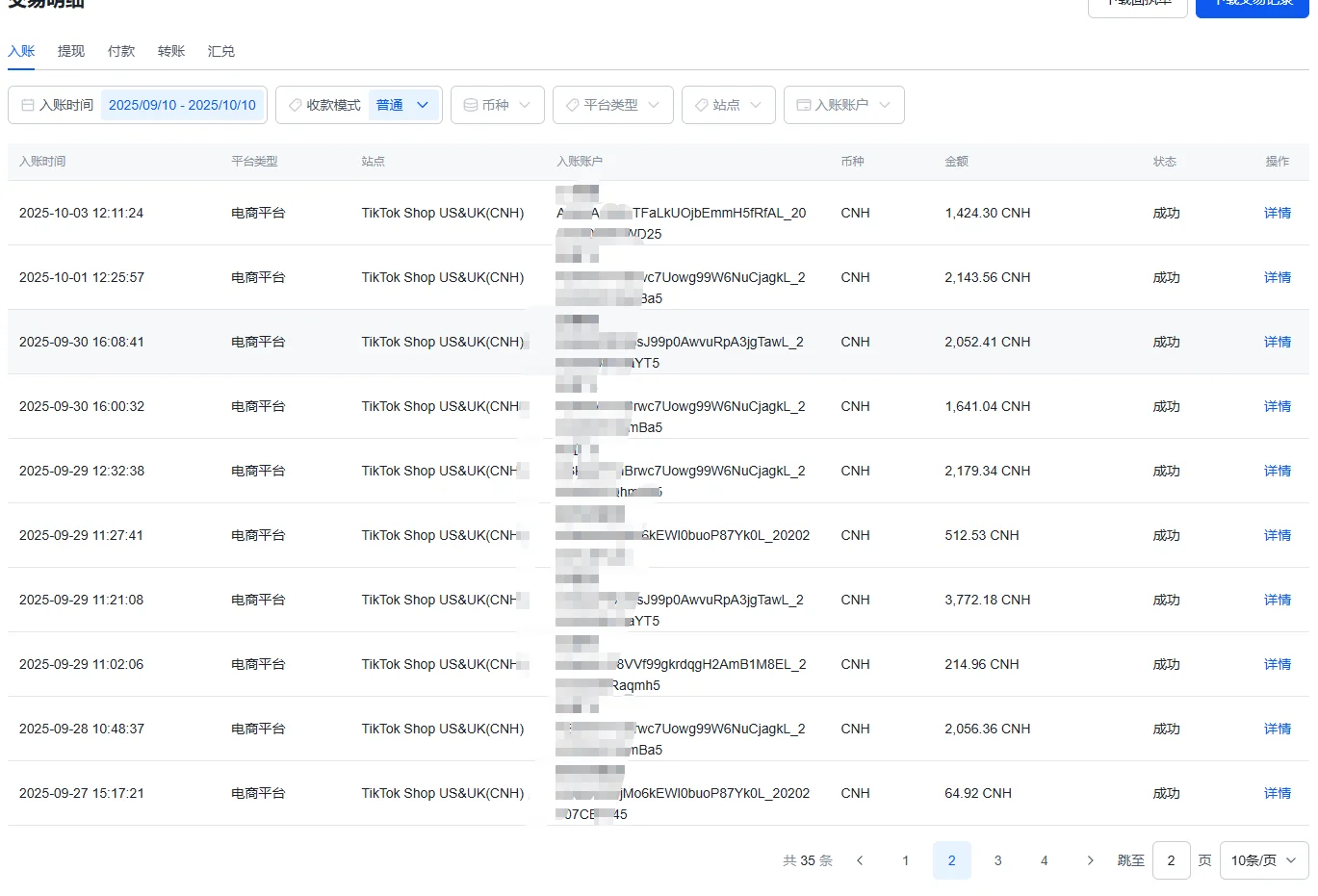
Task: Click the amount 2,056.36 CNH
Action: pos(988,729)
